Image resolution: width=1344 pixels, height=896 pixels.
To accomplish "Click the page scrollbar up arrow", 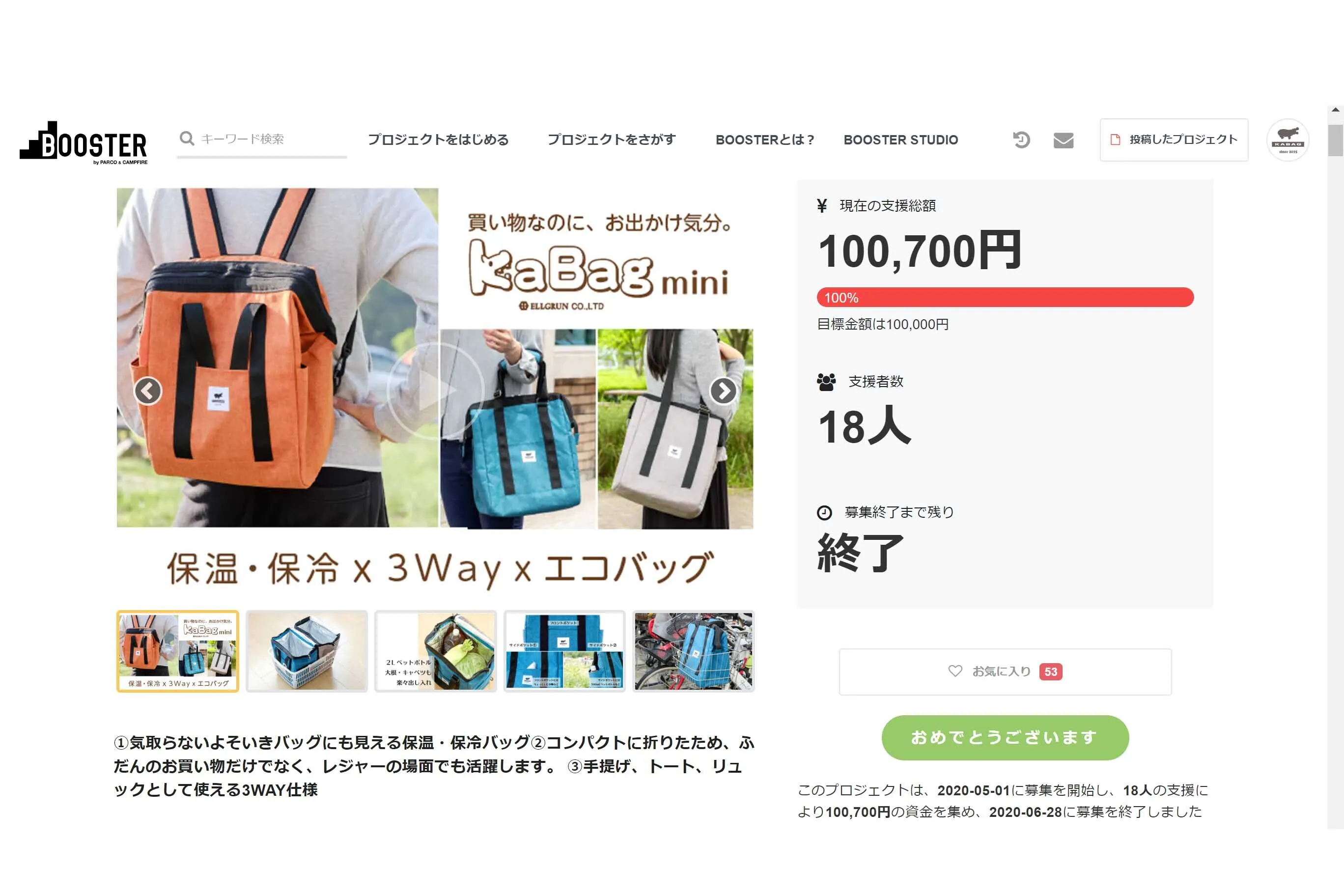I will coord(1336,110).
